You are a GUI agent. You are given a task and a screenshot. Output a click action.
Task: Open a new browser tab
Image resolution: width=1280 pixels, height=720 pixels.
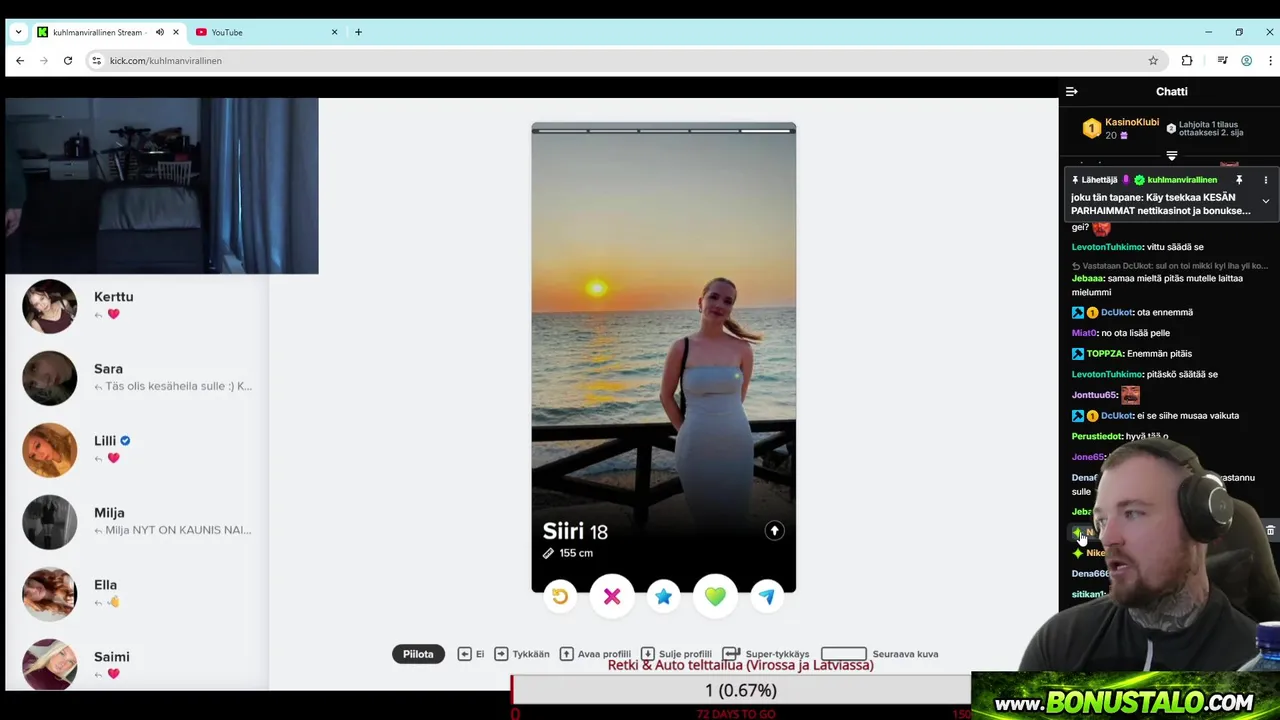point(358,32)
